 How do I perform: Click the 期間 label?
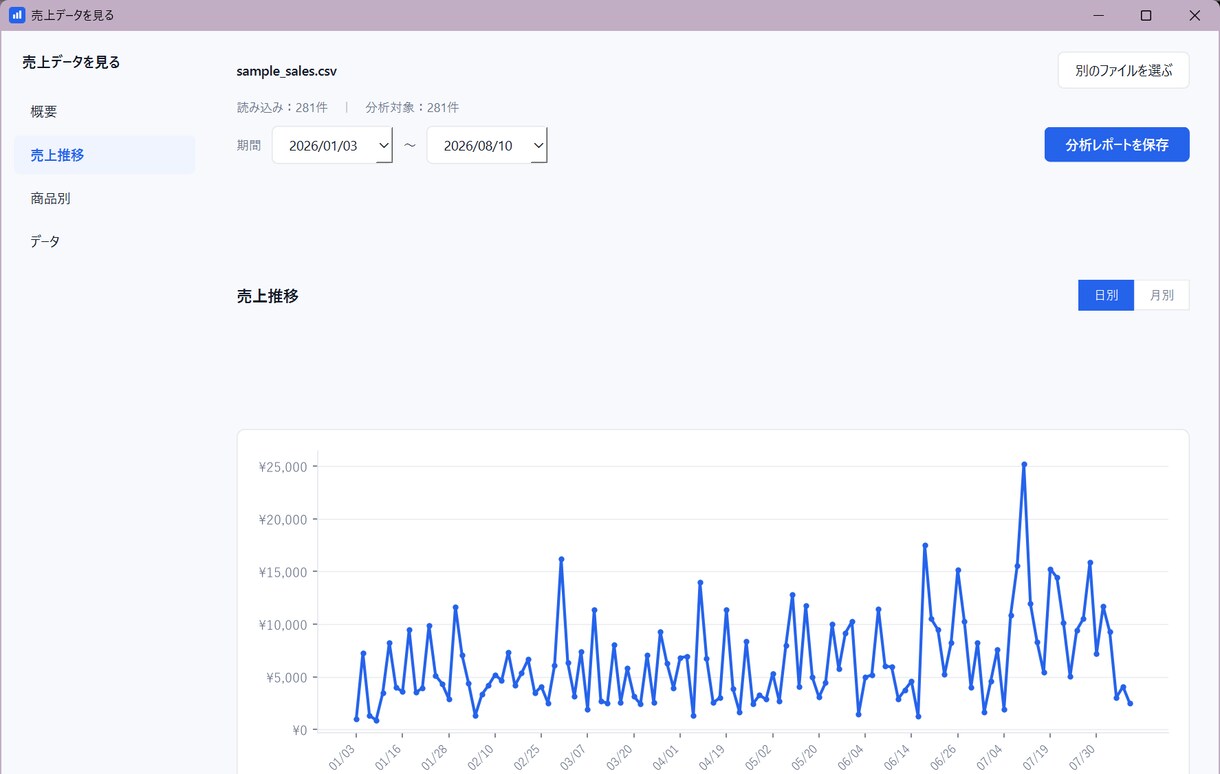click(248, 145)
